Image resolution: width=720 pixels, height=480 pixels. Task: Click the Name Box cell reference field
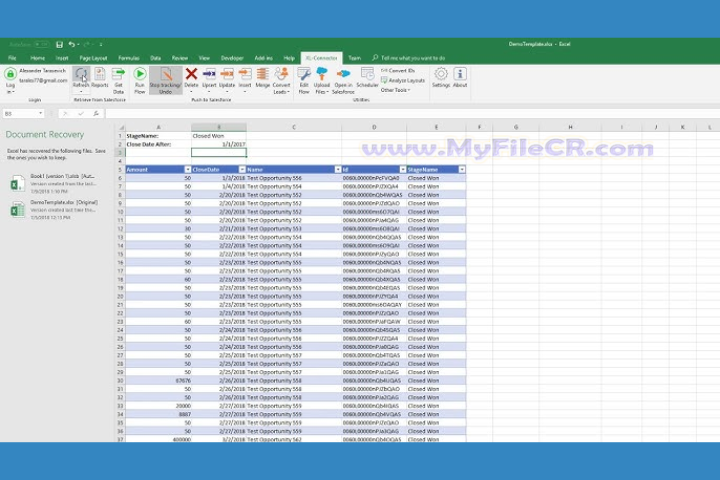(20, 113)
